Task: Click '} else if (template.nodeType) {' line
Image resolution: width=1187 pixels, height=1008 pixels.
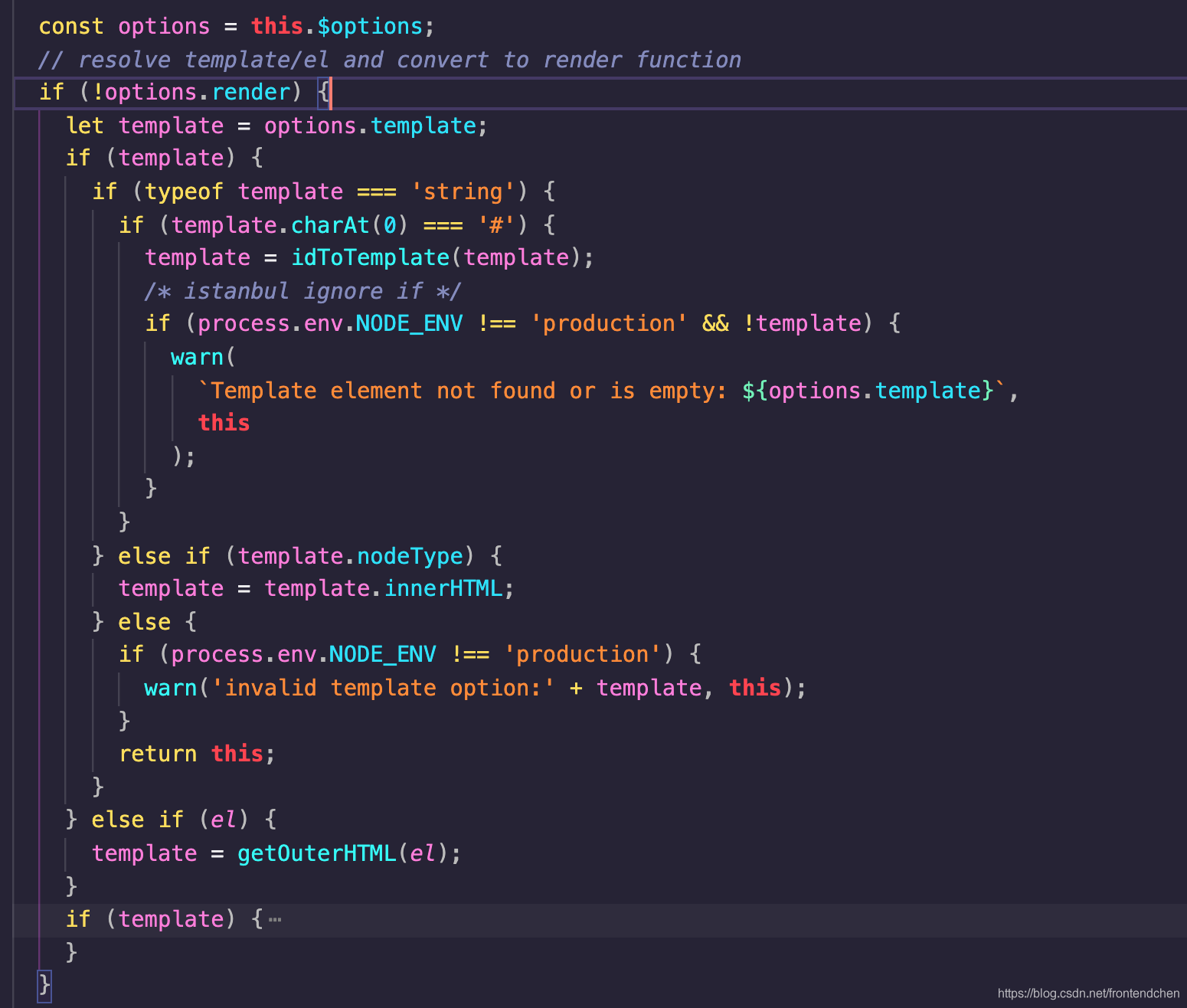Action: coord(297,556)
